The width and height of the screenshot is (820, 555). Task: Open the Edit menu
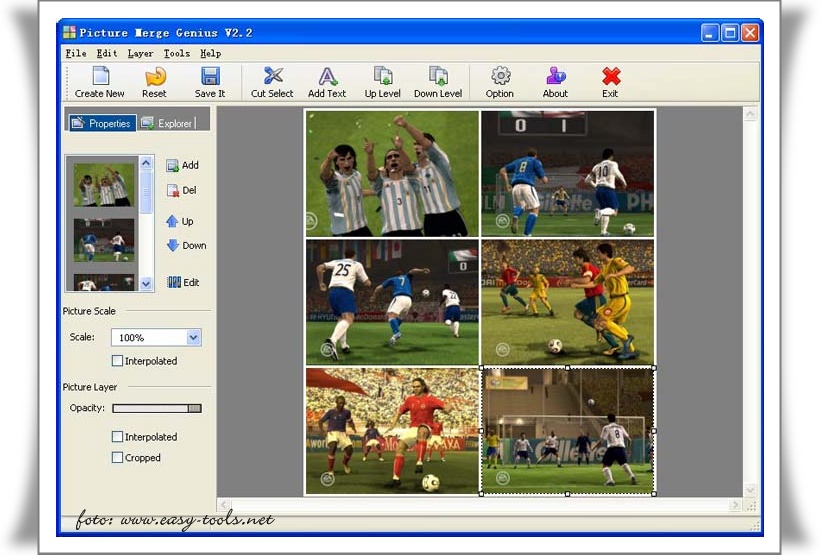tap(107, 53)
